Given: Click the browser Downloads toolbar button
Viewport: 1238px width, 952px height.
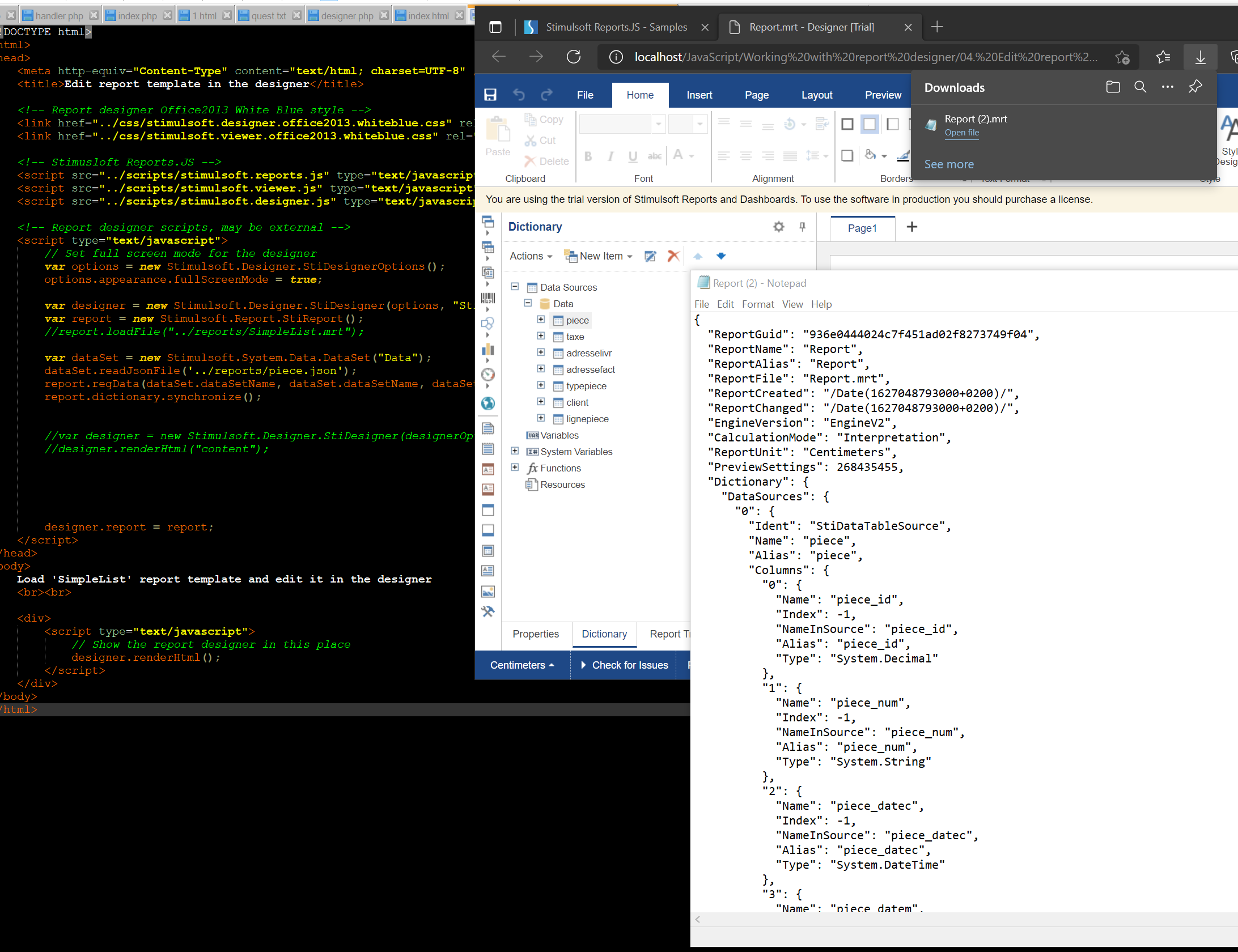Looking at the screenshot, I should [x=1200, y=57].
